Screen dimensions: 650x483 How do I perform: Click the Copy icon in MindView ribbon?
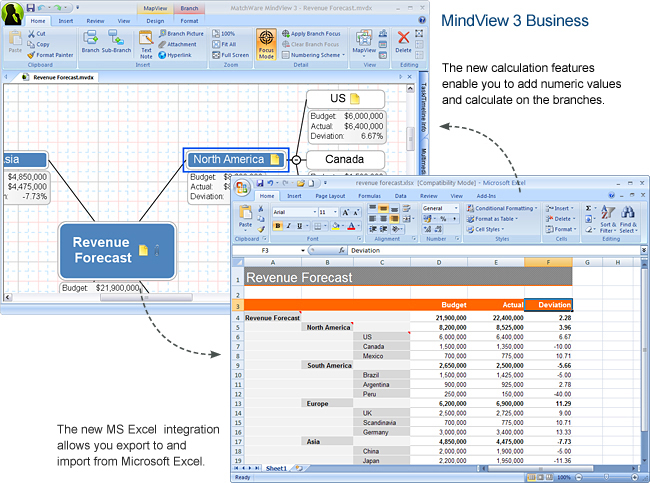point(31,44)
